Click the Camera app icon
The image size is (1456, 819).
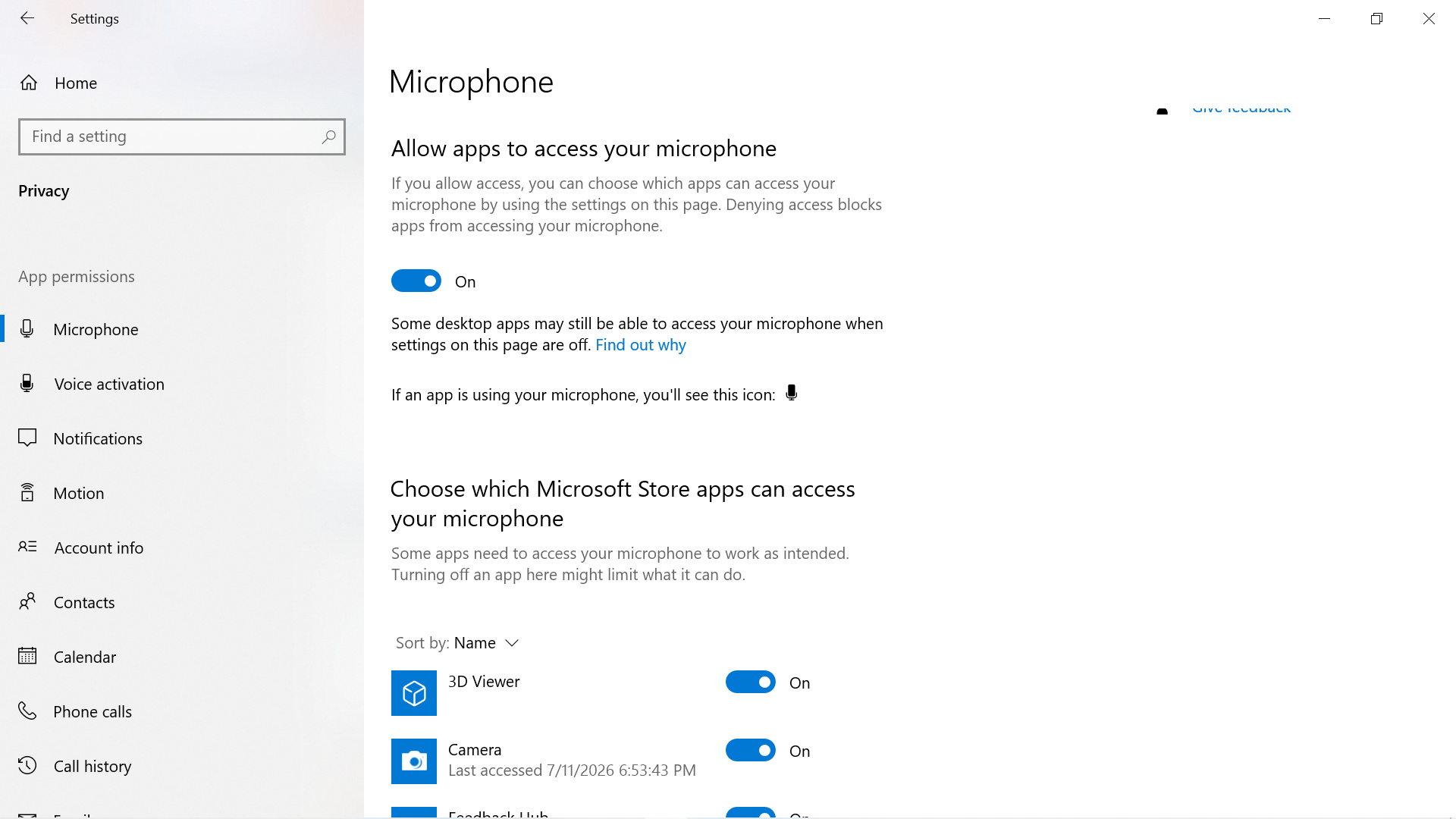pyautogui.click(x=414, y=761)
